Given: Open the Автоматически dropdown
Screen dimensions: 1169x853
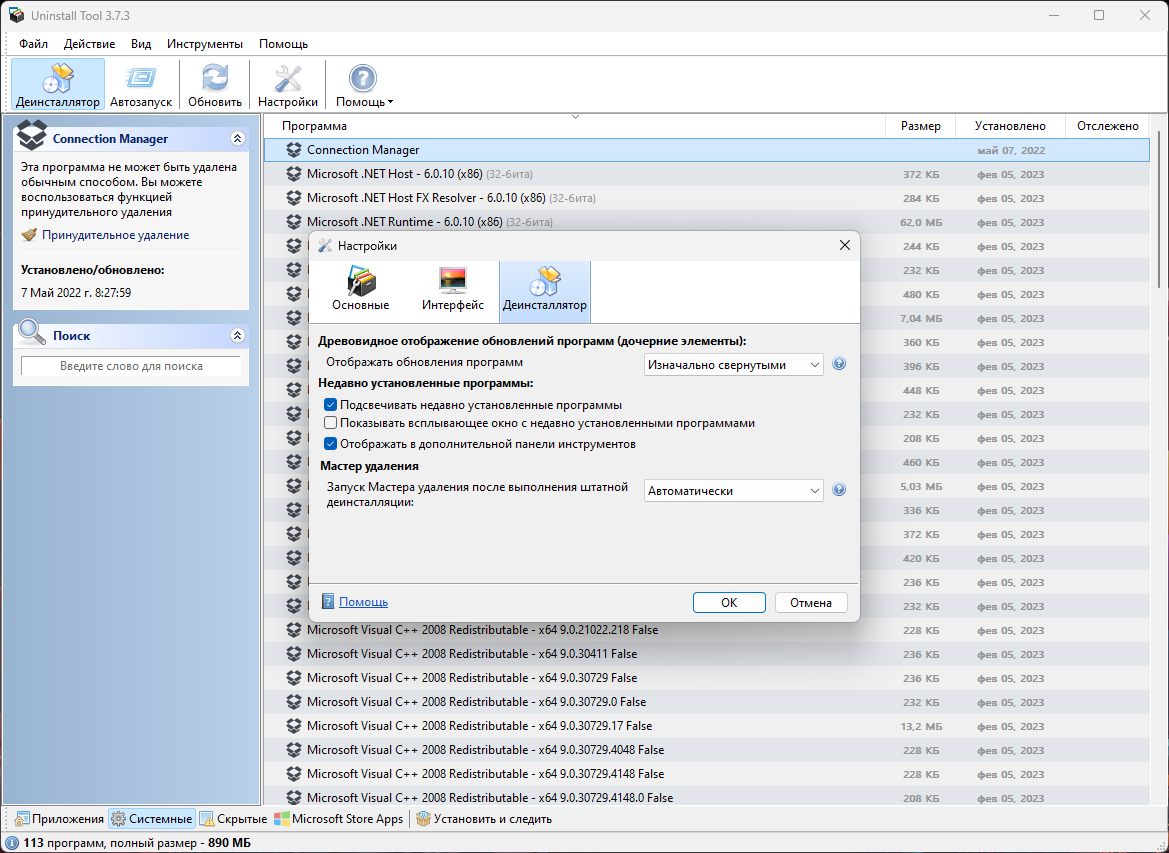Looking at the screenshot, I should pos(734,491).
